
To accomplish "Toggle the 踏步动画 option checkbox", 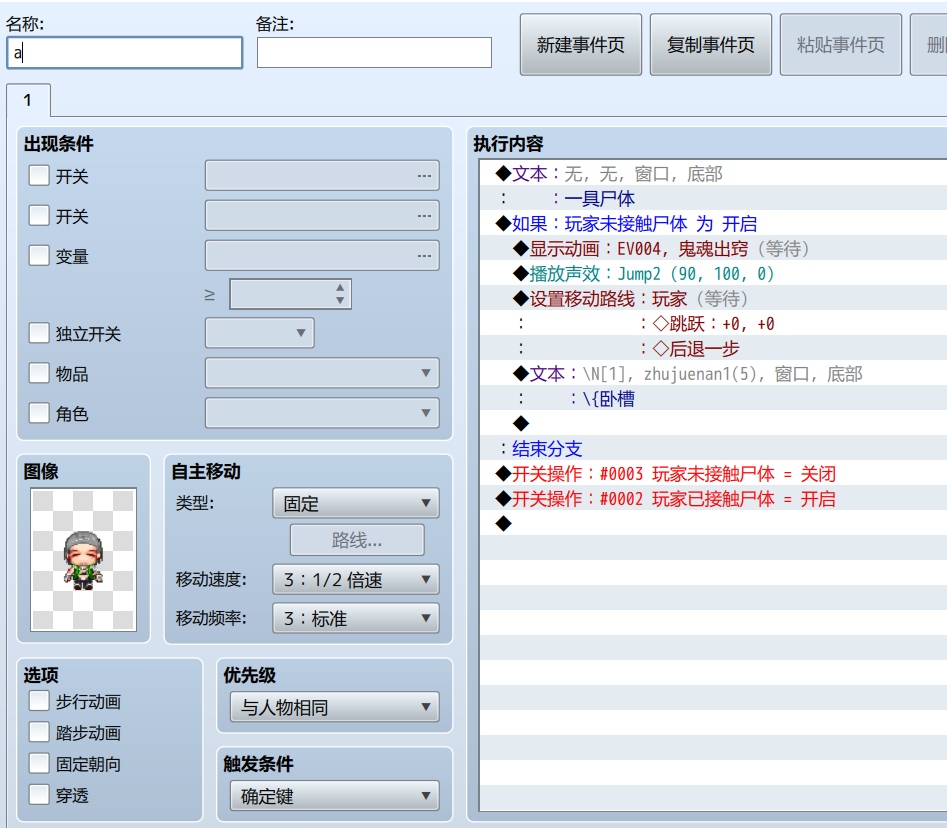I will pyautogui.click(x=39, y=732).
